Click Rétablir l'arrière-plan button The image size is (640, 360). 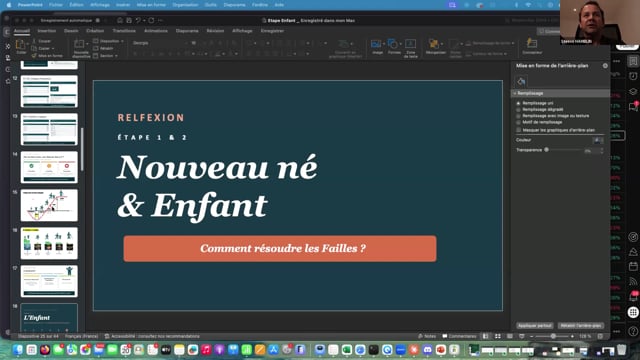[x=581, y=326]
